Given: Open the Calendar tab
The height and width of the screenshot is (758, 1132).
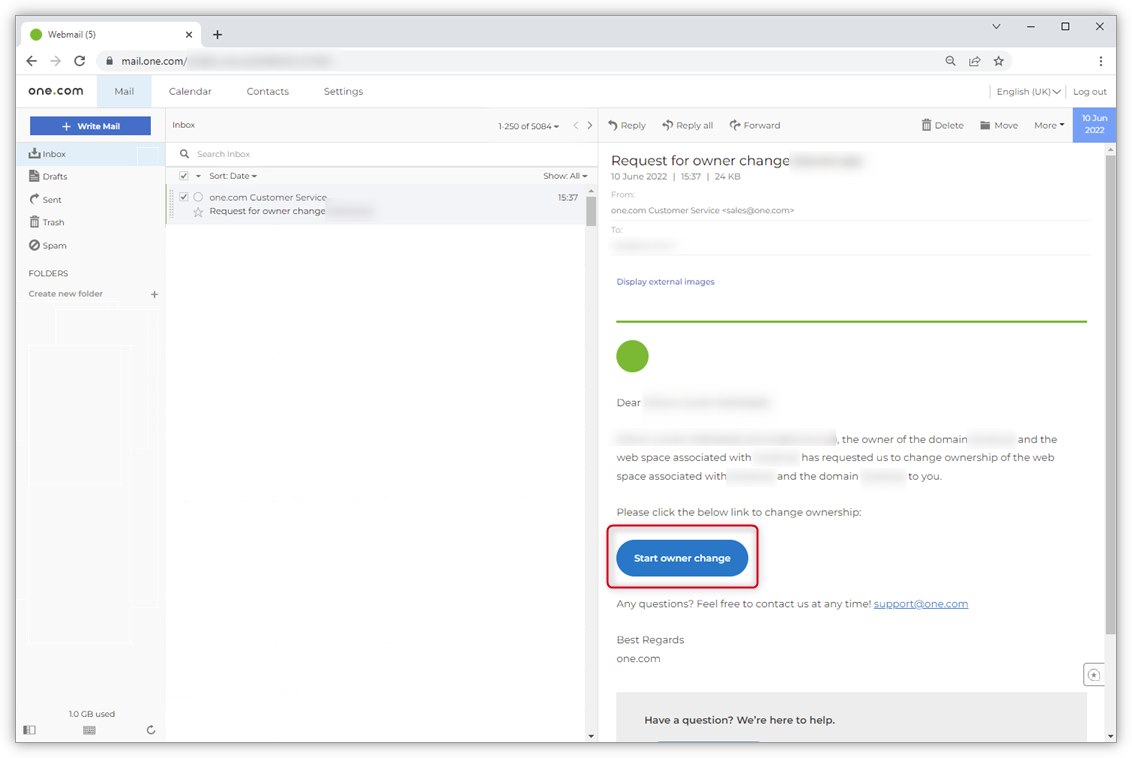Looking at the screenshot, I should point(190,91).
